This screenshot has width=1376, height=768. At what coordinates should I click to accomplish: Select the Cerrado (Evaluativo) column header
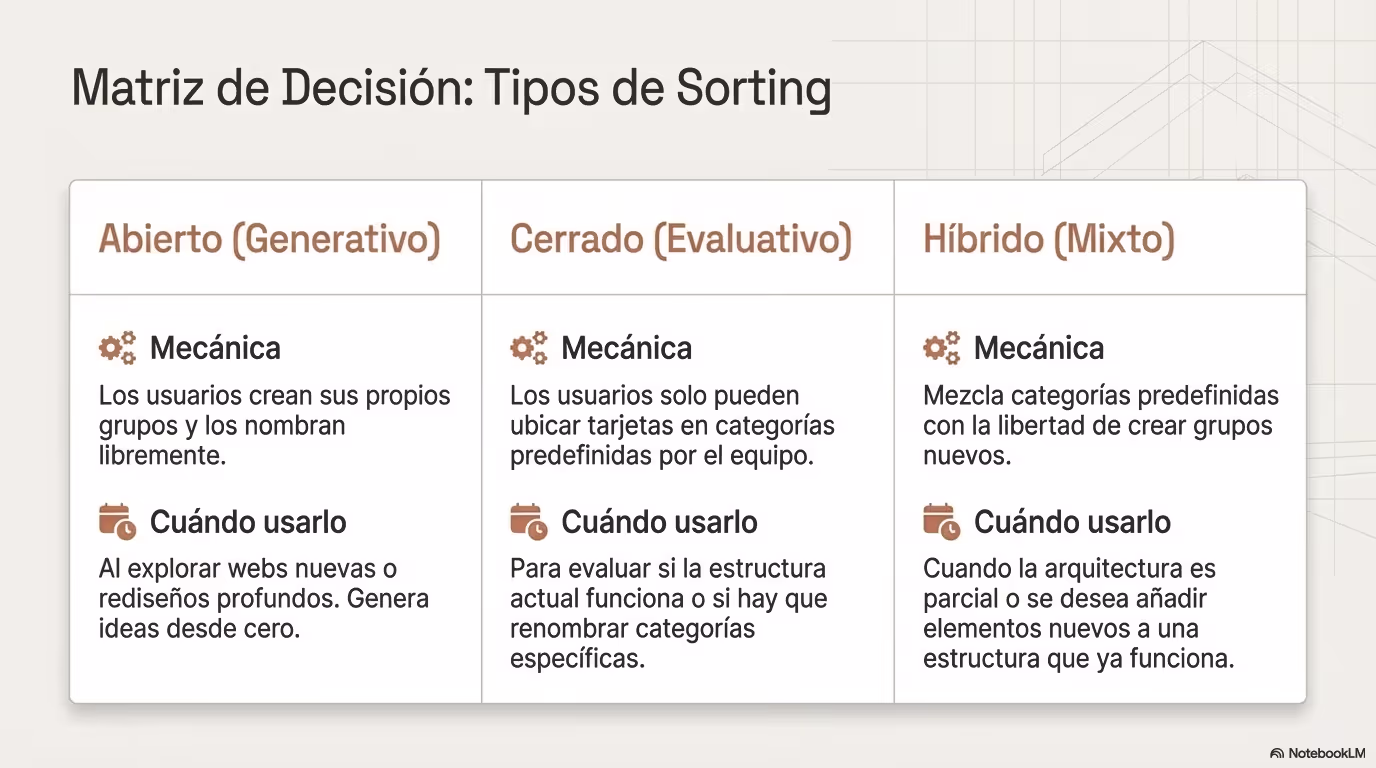tap(681, 240)
